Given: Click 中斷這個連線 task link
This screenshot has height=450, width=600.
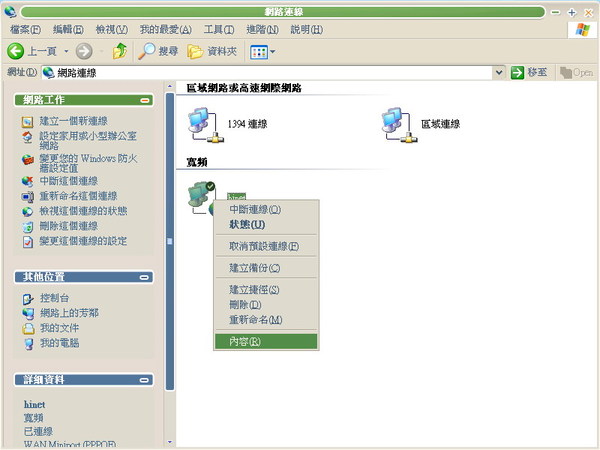Looking at the screenshot, I should point(68,181).
